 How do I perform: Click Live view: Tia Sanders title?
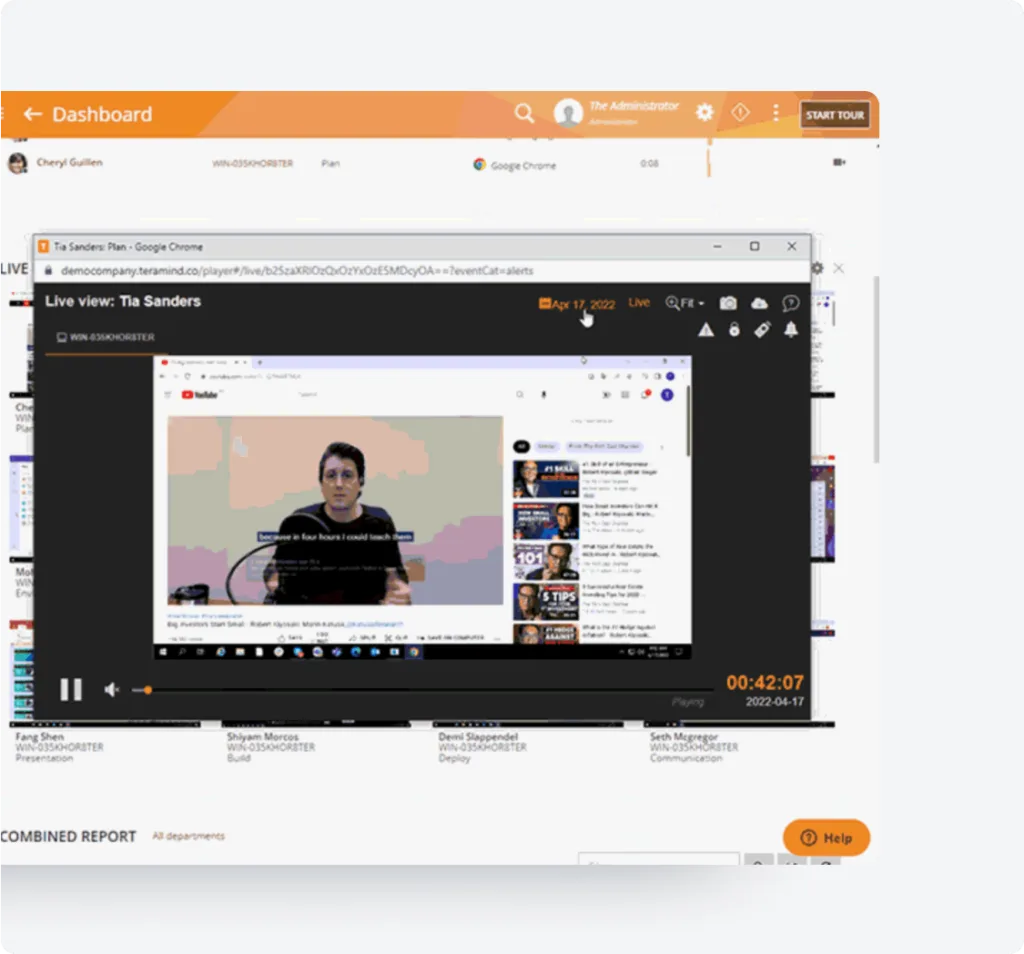[123, 301]
